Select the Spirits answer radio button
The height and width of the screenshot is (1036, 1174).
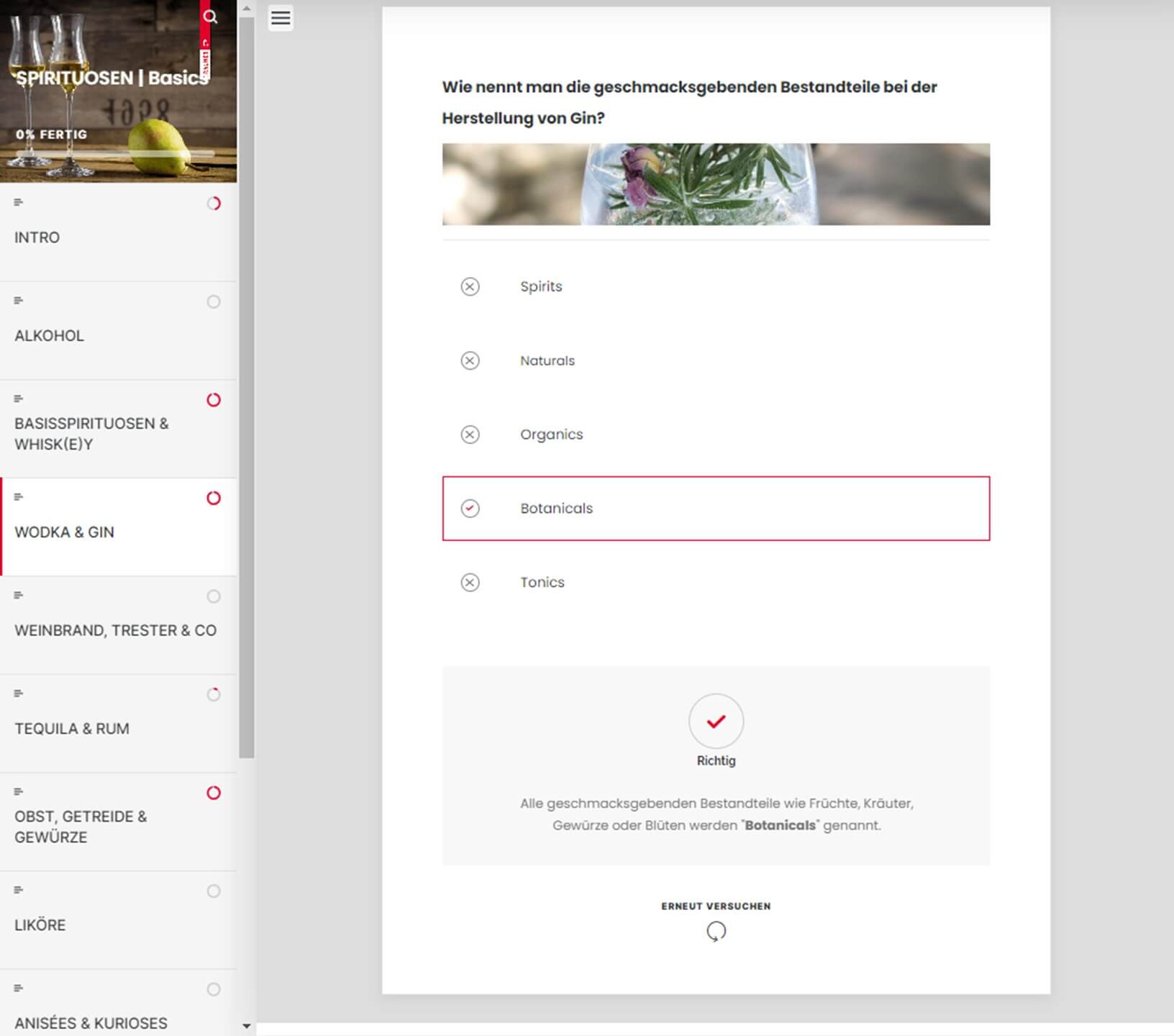coord(470,286)
